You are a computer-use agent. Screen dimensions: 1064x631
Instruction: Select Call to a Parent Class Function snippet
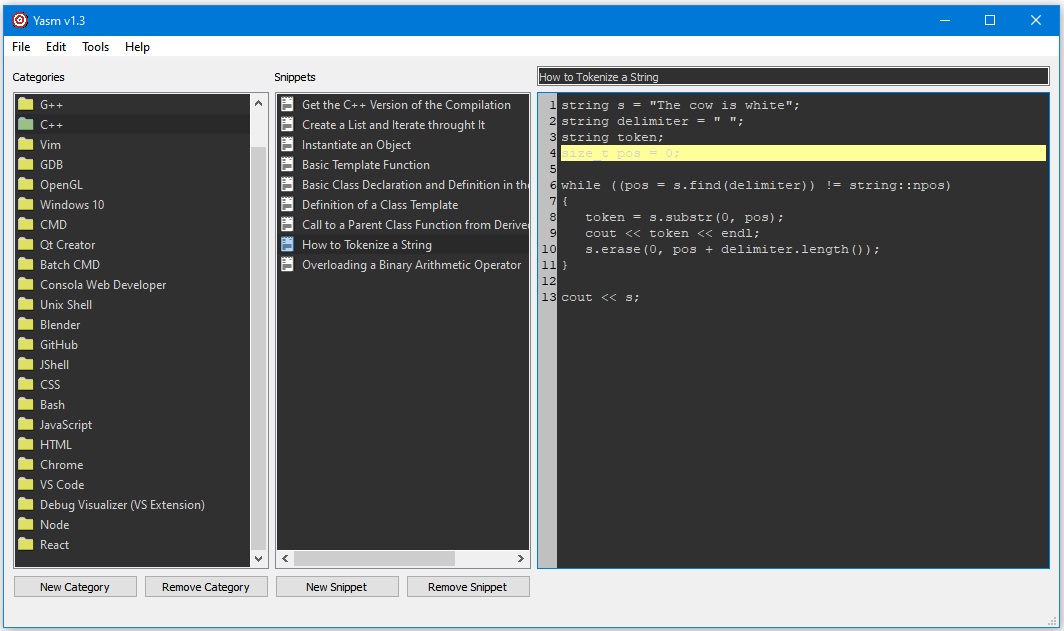tap(403, 225)
